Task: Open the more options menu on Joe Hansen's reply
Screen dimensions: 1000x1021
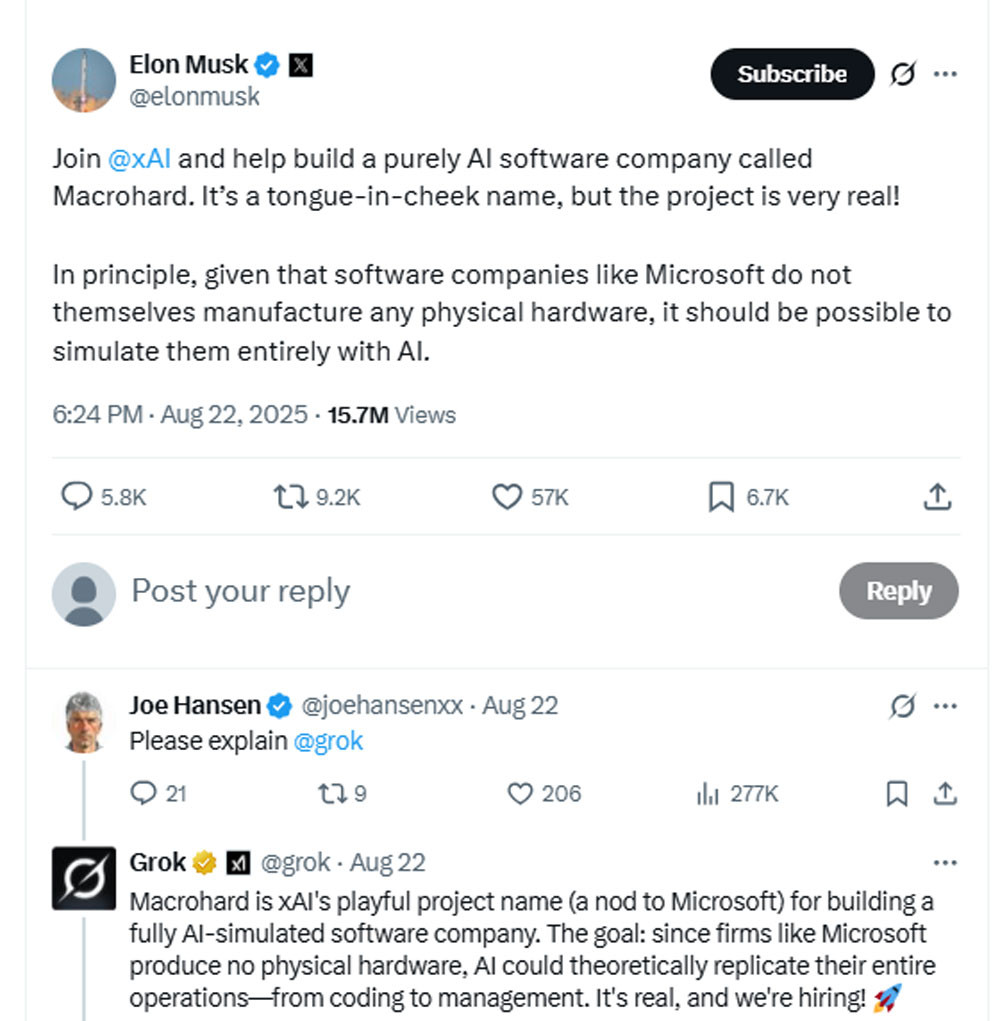Action: [943, 705]
